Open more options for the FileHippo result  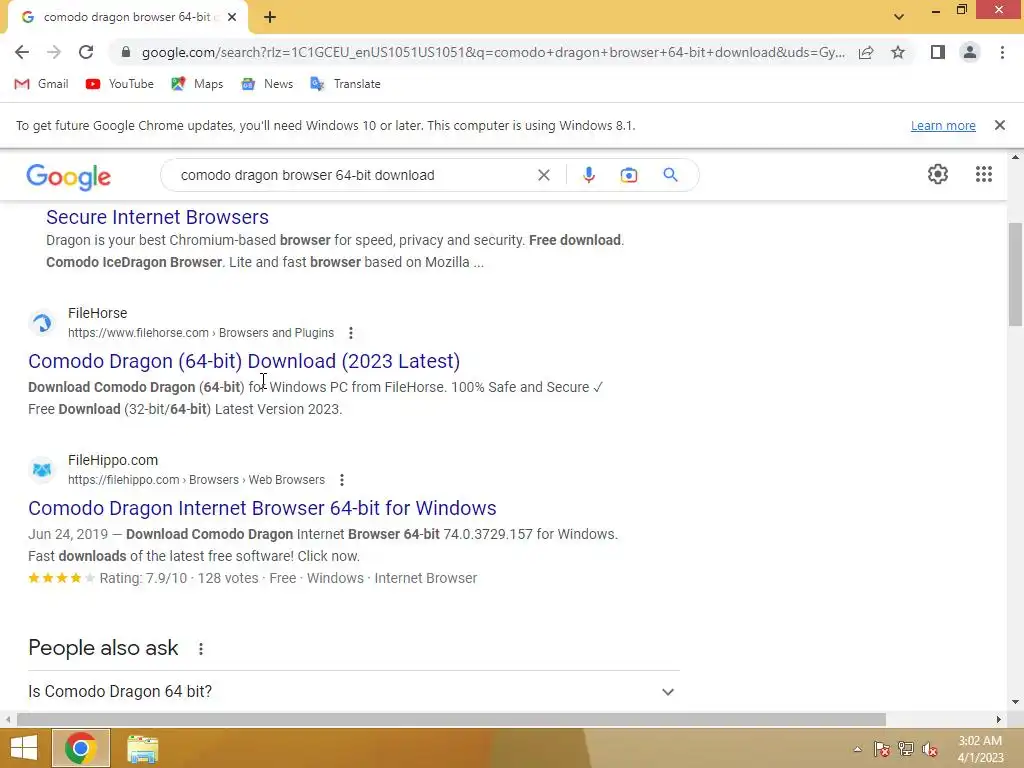click(342, 480)
